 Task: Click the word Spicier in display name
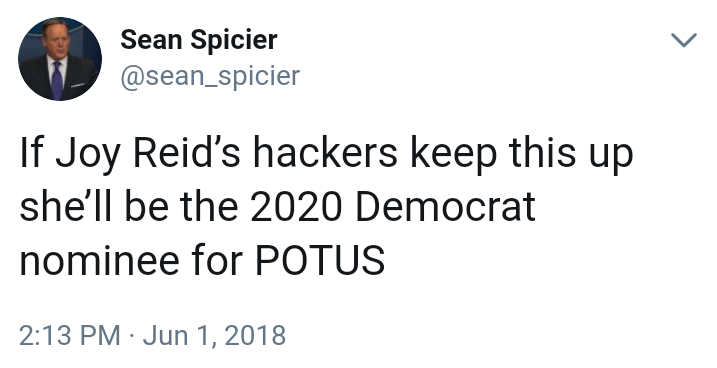(x=234, y=40)
